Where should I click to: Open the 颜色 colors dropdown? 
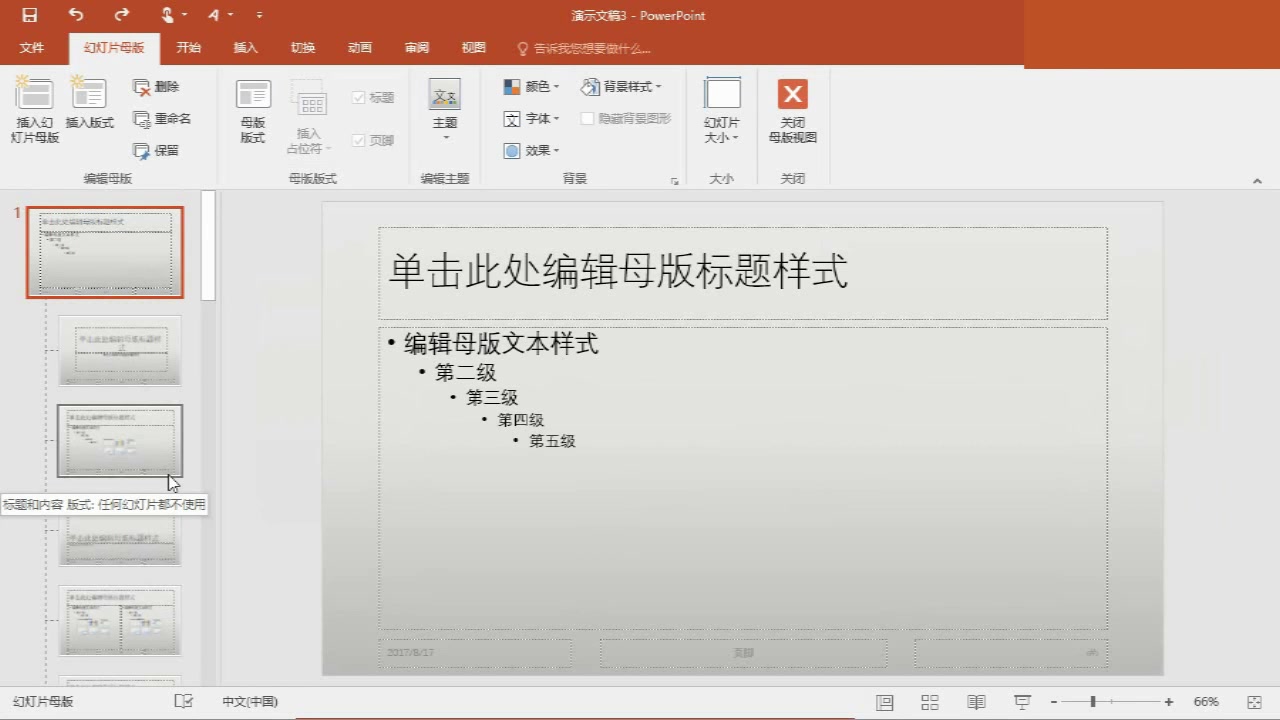tap(531, 87)
